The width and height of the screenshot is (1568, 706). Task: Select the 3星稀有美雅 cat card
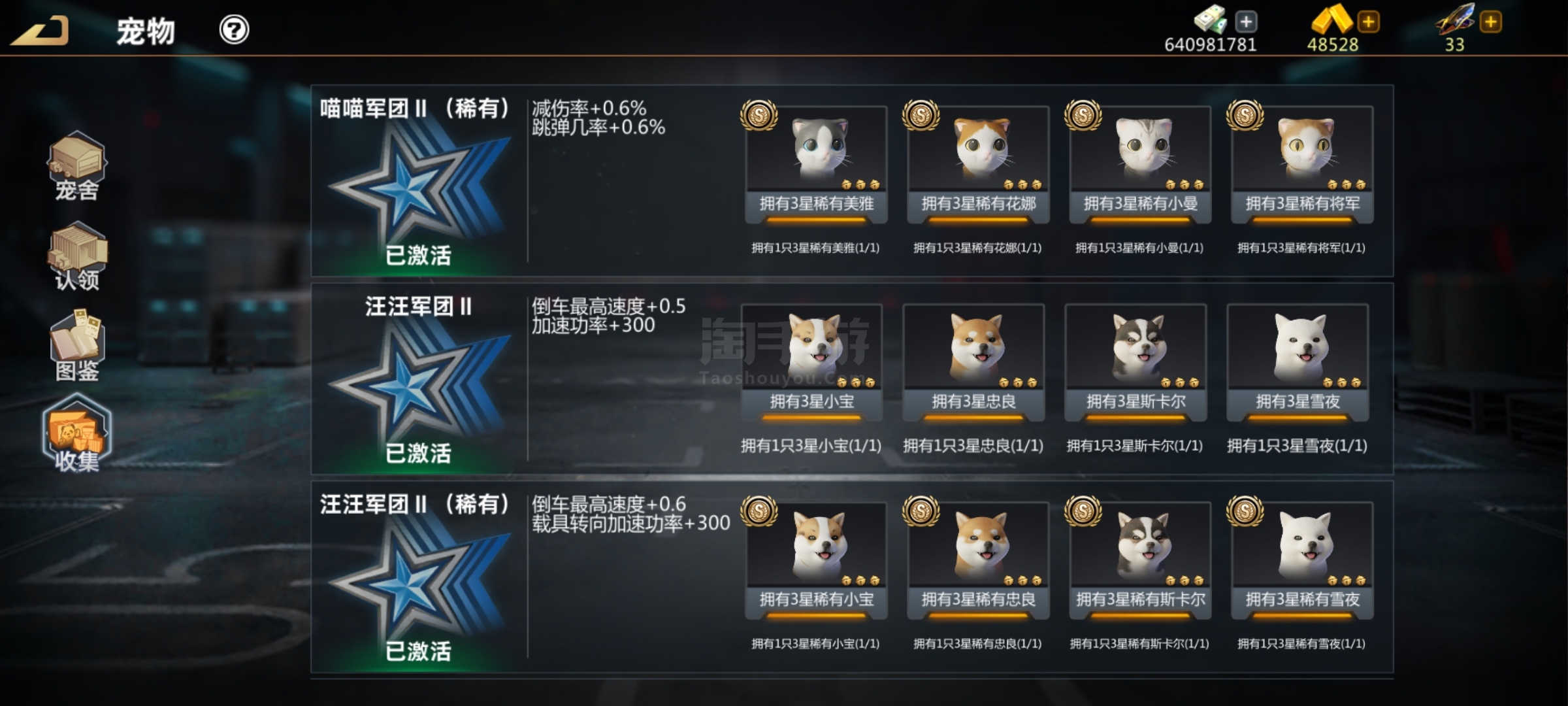pyautogui.click(x=816, y=165)
